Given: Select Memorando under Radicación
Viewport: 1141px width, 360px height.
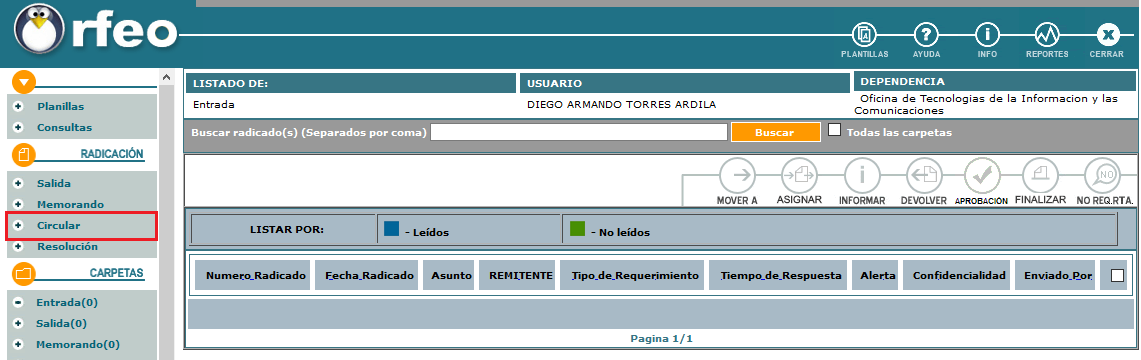Looking at the screenshot, I should (71, 204).
